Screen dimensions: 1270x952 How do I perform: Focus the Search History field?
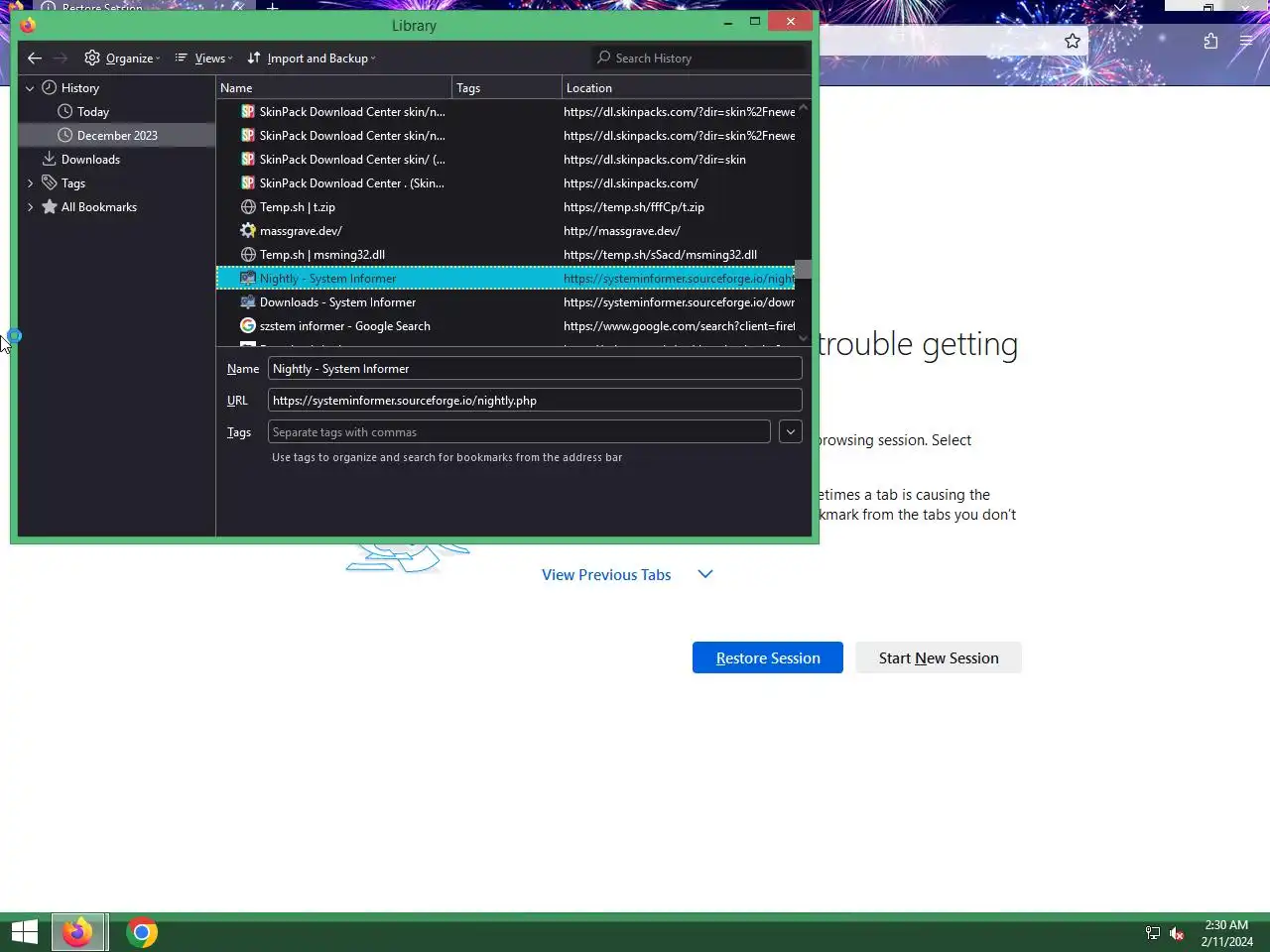[x=699, y=59]
